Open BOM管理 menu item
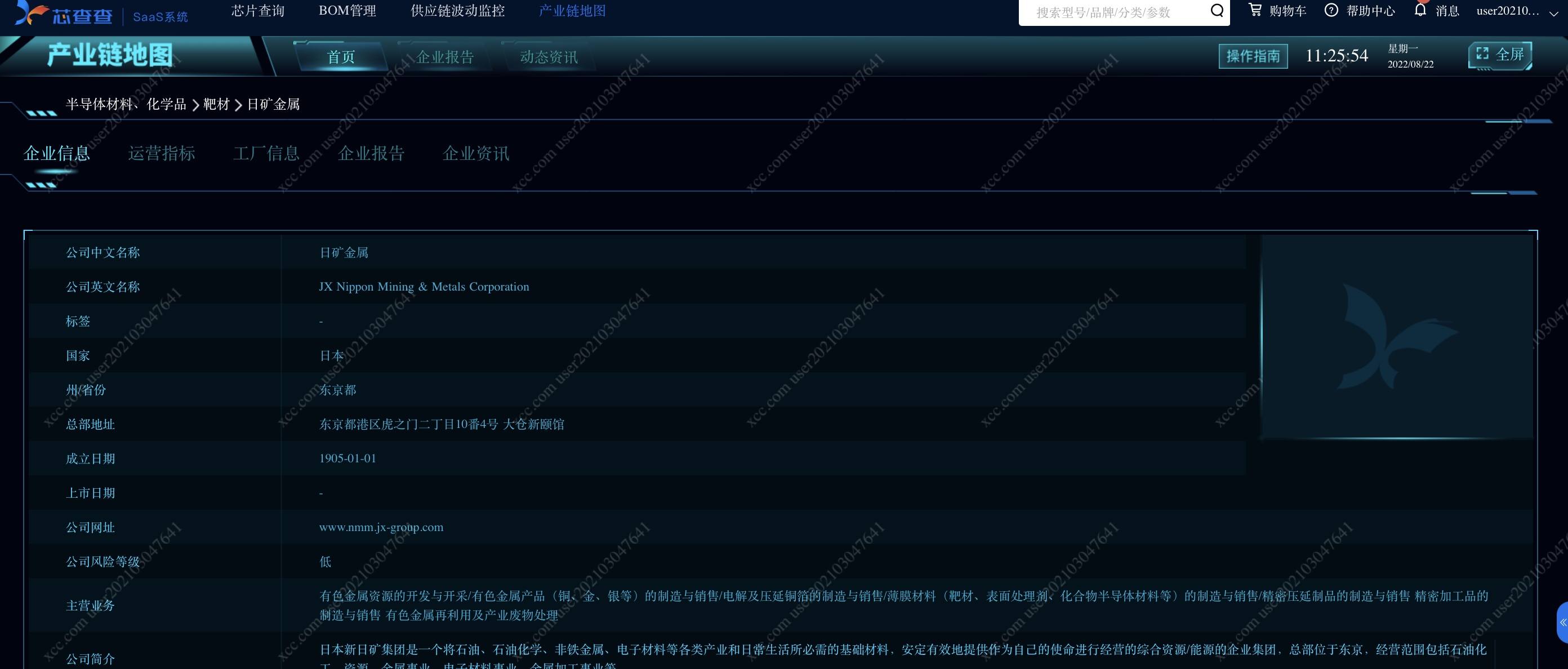 point(347,11)
